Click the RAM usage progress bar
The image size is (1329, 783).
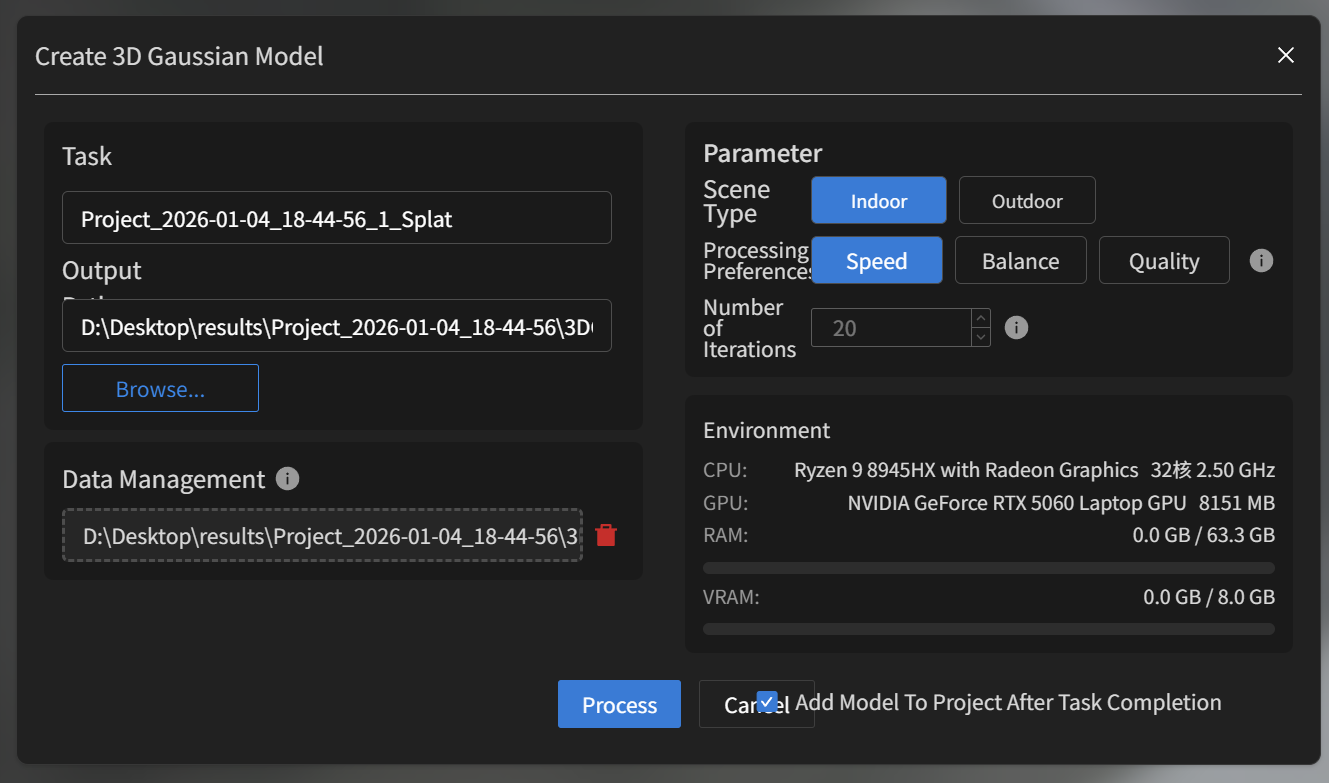(x=989, y=568)
